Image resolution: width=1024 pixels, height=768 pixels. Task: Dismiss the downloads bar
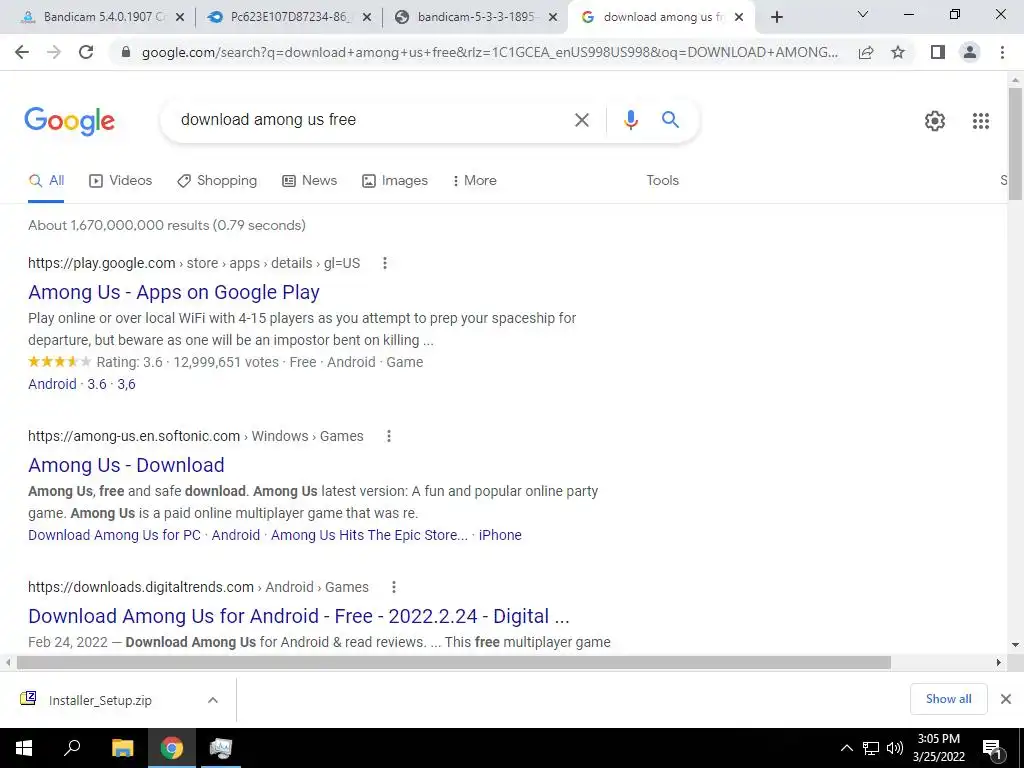(x=1006, y=699)
